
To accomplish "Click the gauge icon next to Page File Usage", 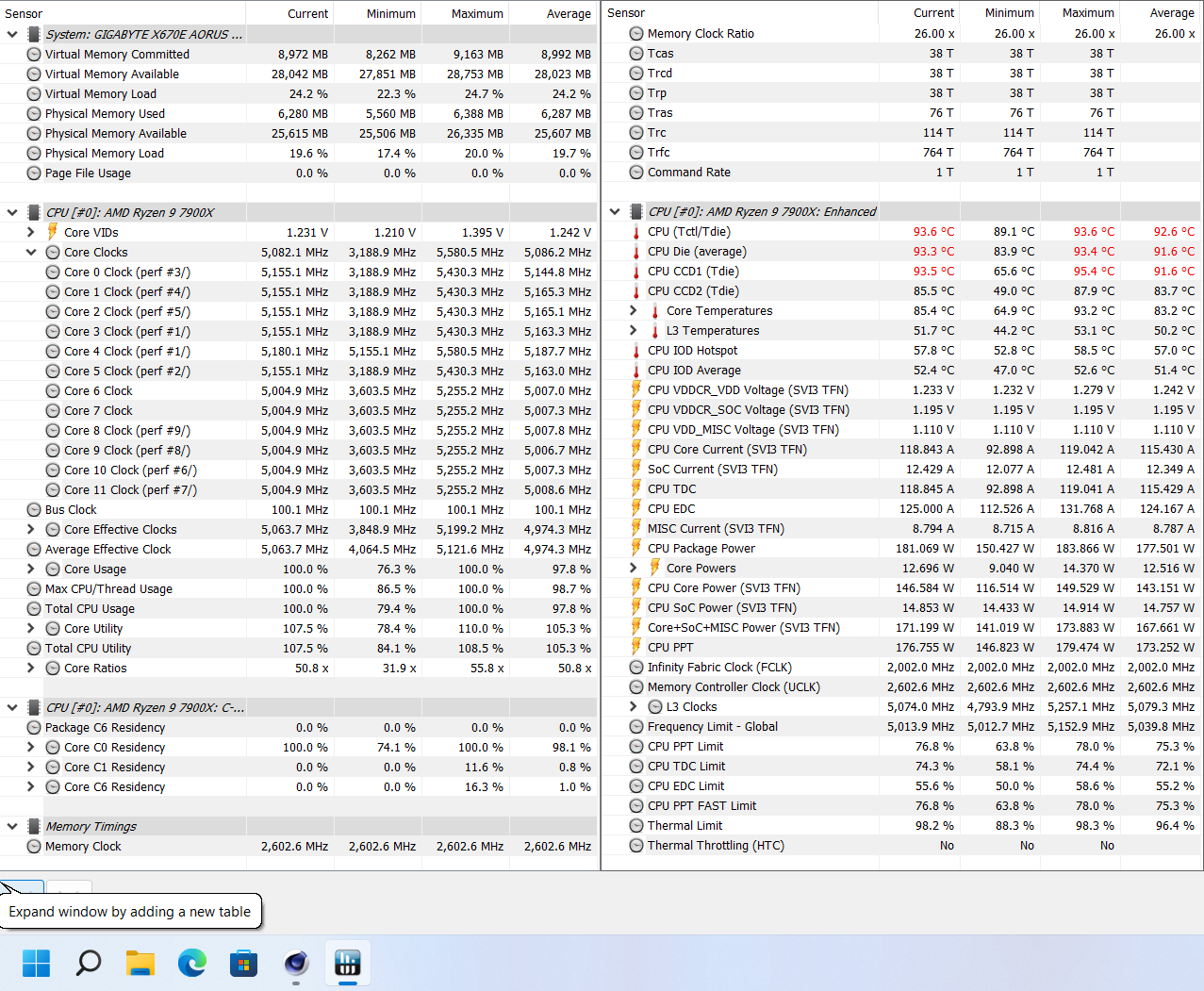I will pyautogui.click(x=34, y=173).
